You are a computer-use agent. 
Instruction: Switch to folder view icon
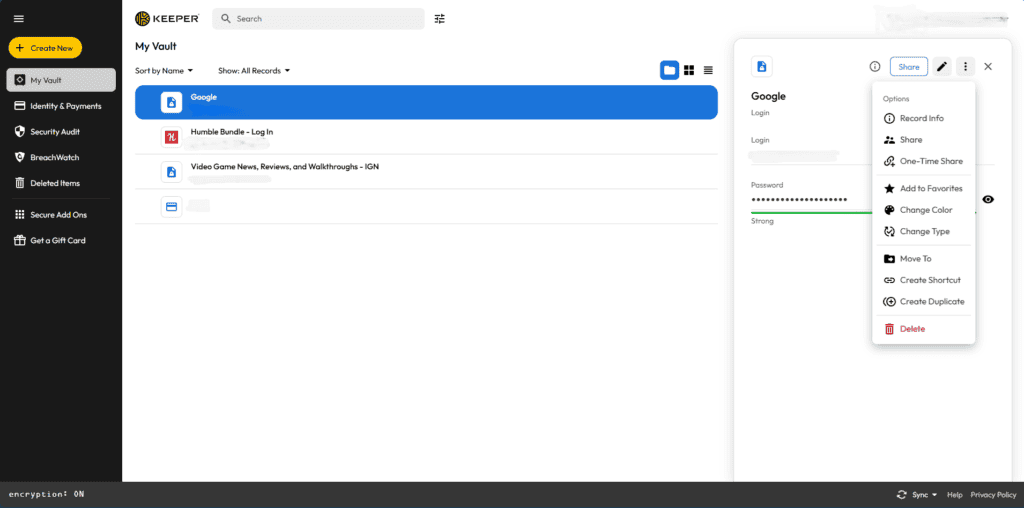coord(669,70)
